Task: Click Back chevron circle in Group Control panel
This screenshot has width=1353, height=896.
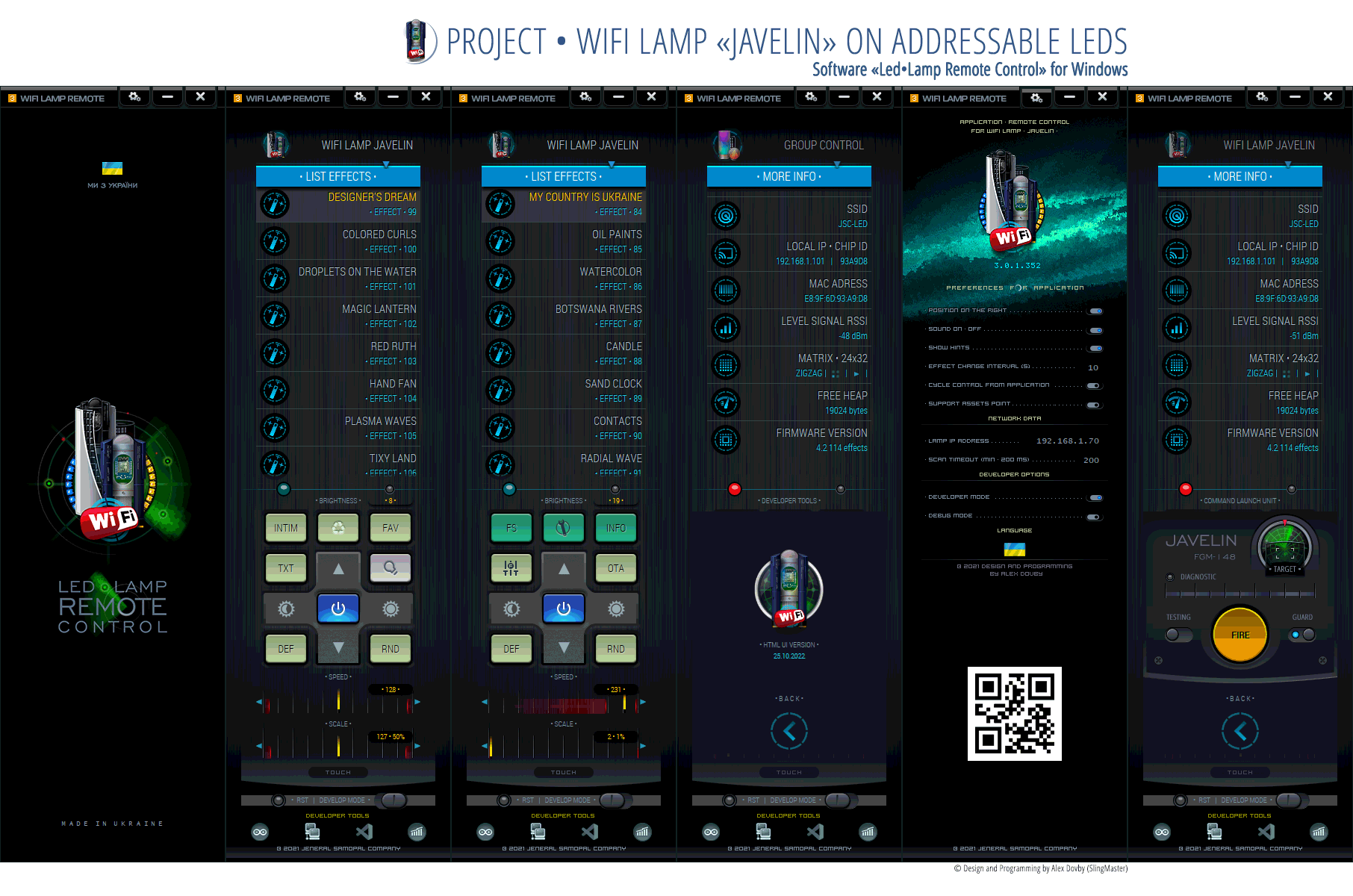Action: pos(789,731)
